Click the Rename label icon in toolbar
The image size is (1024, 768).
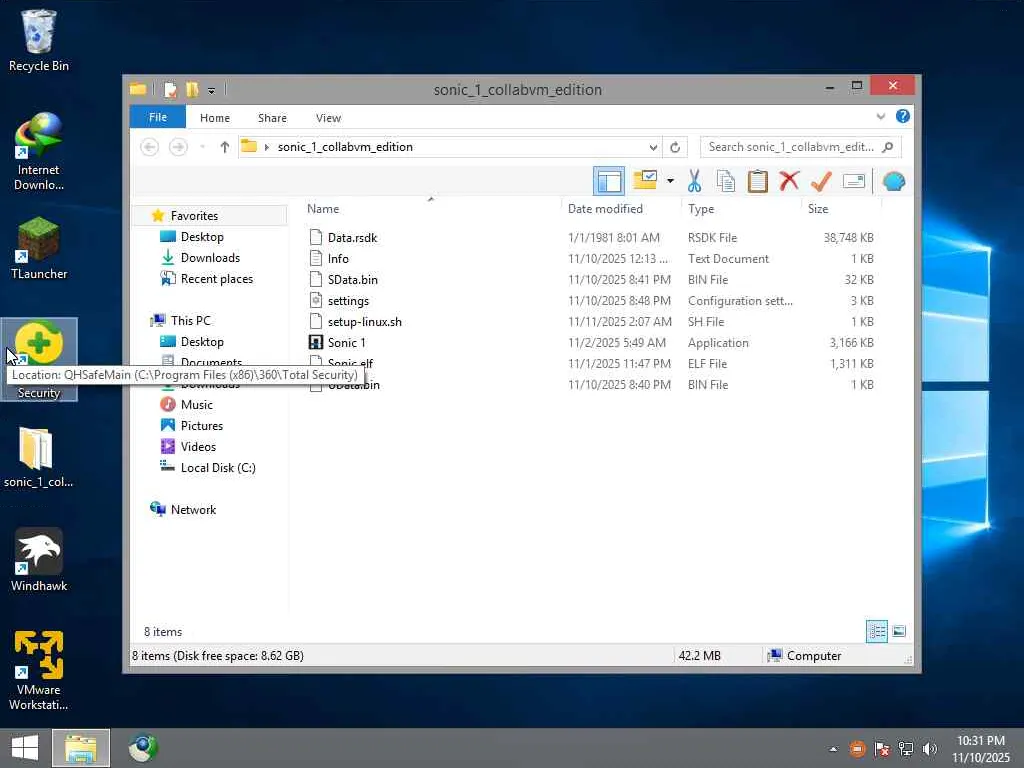[x=854, y=181]
